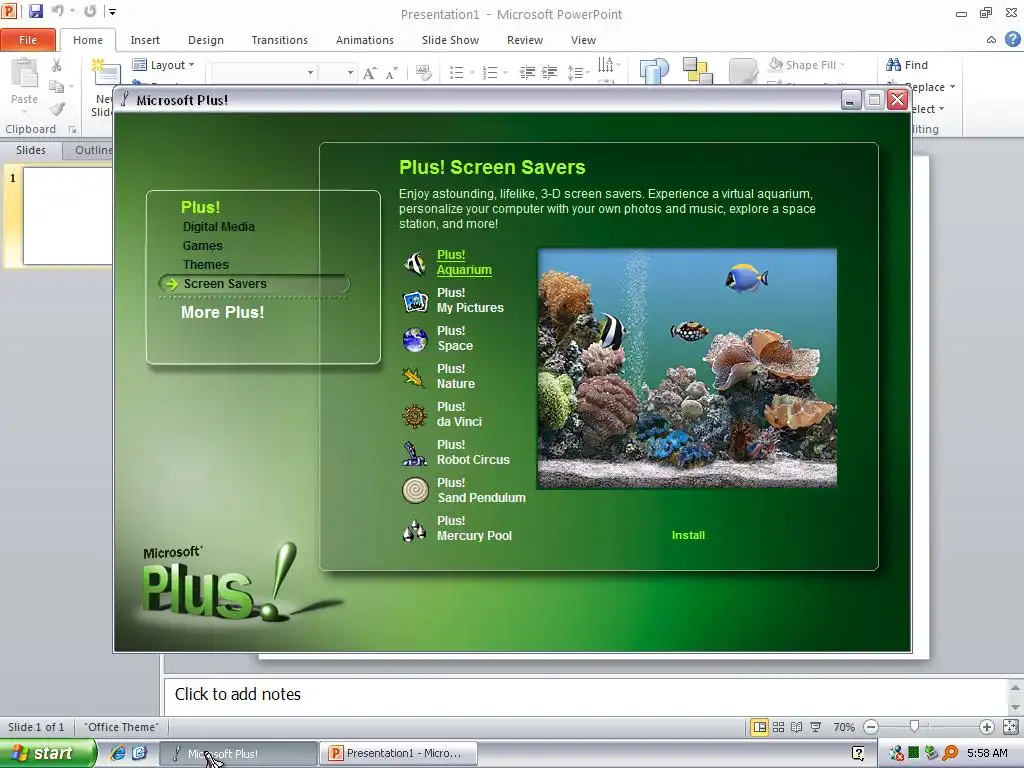The image size is (1024, 768).
Task: Click the Format Painter brush icon
Action: pyautogui.click(x=57, y=108)
